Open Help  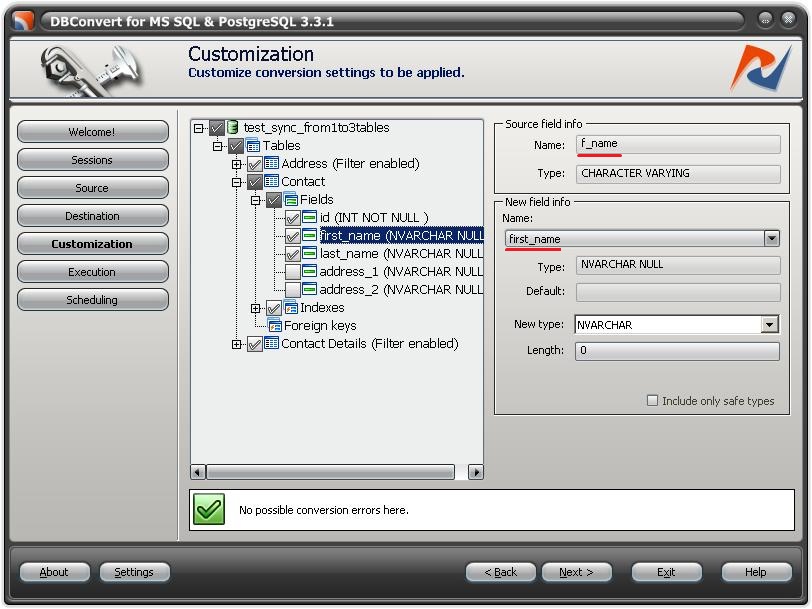756,572
